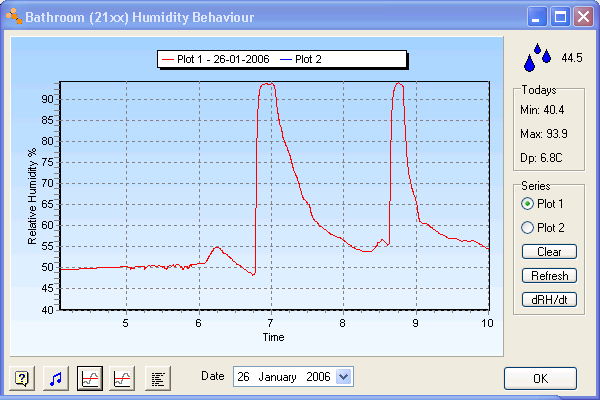600x400 pixels.
Task: Select the second graph view icon
Action: pos(123,378)
